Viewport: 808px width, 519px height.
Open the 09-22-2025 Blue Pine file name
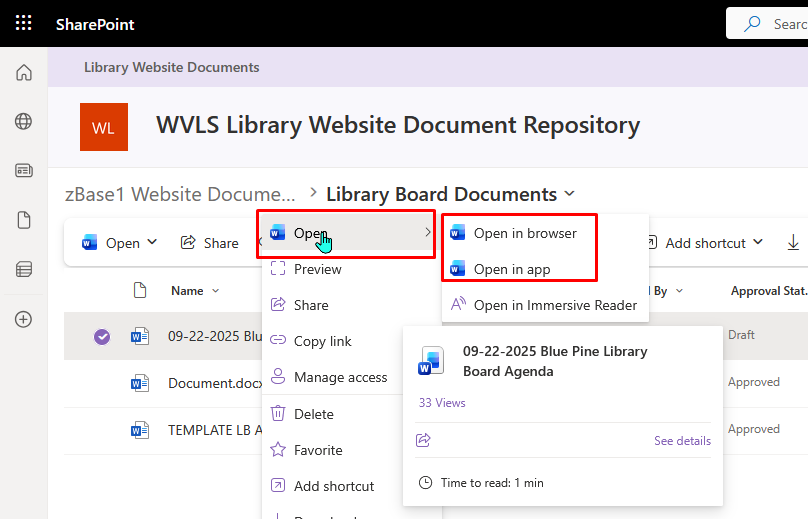point(215,336)
